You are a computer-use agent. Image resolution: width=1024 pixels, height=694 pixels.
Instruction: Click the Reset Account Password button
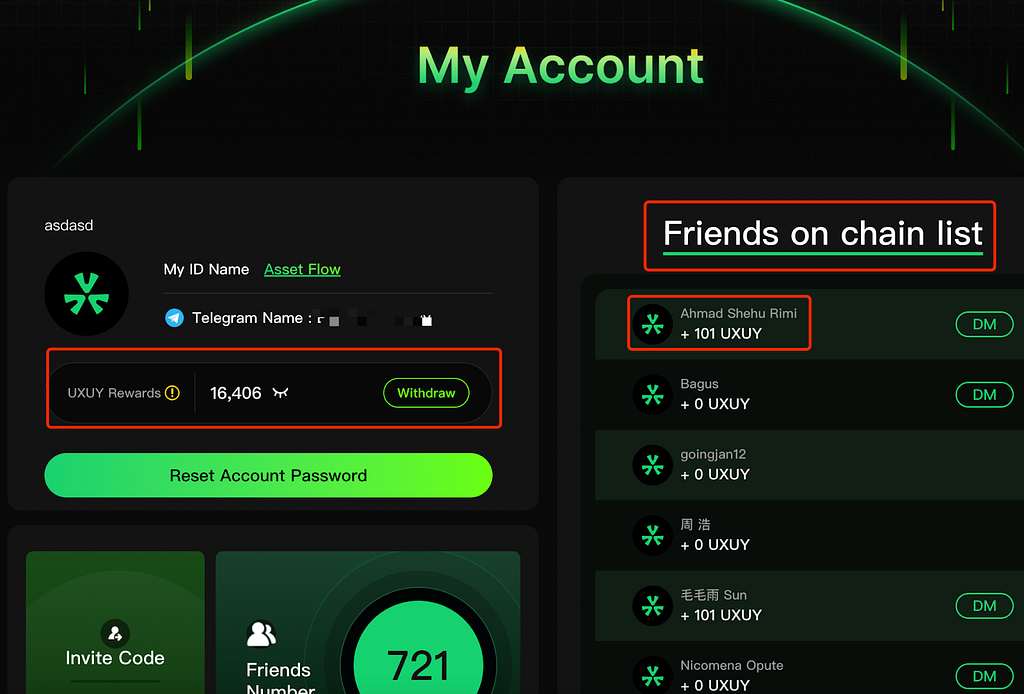268,475
